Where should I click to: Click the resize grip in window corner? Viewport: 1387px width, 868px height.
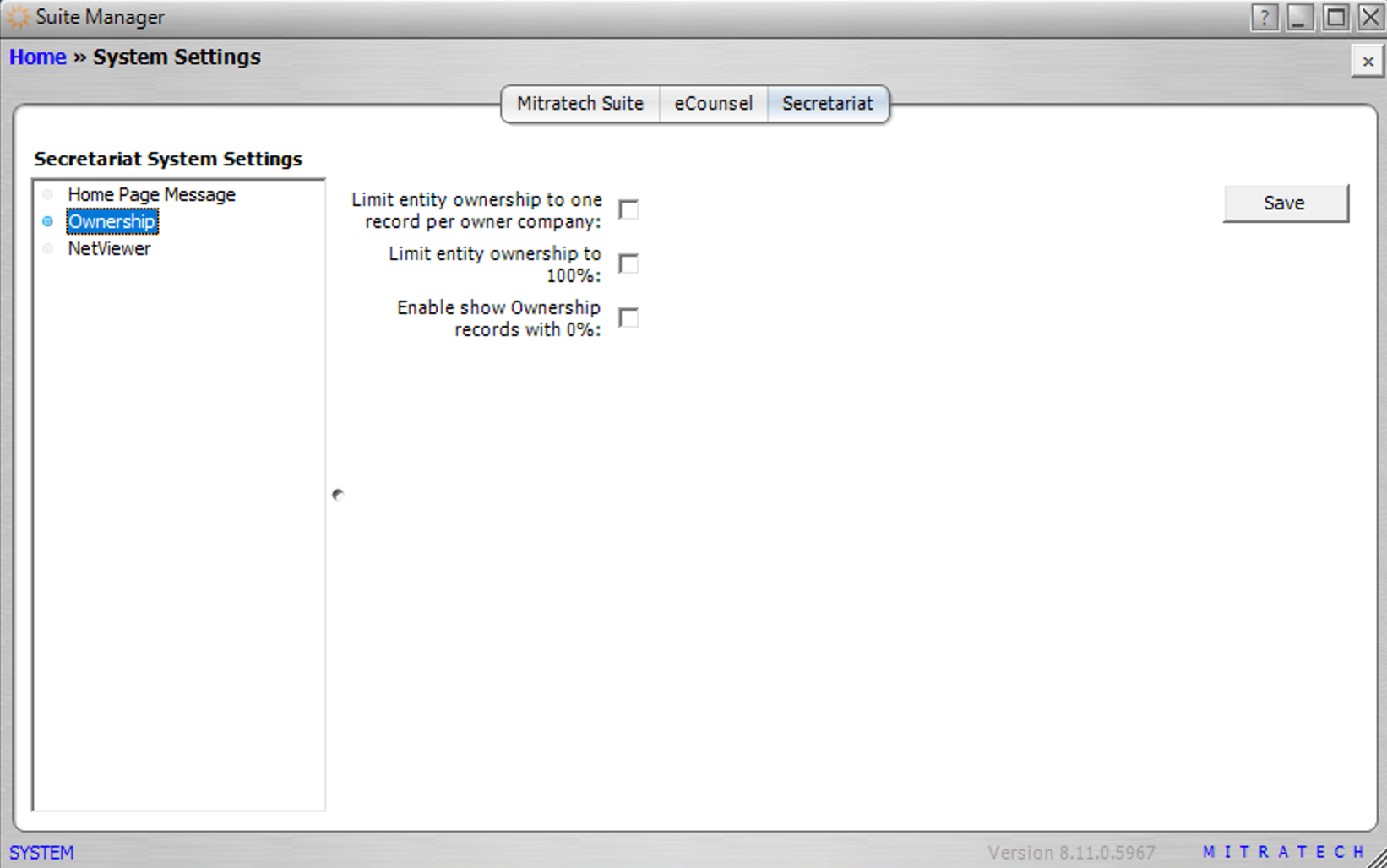tap(1377, 858)
